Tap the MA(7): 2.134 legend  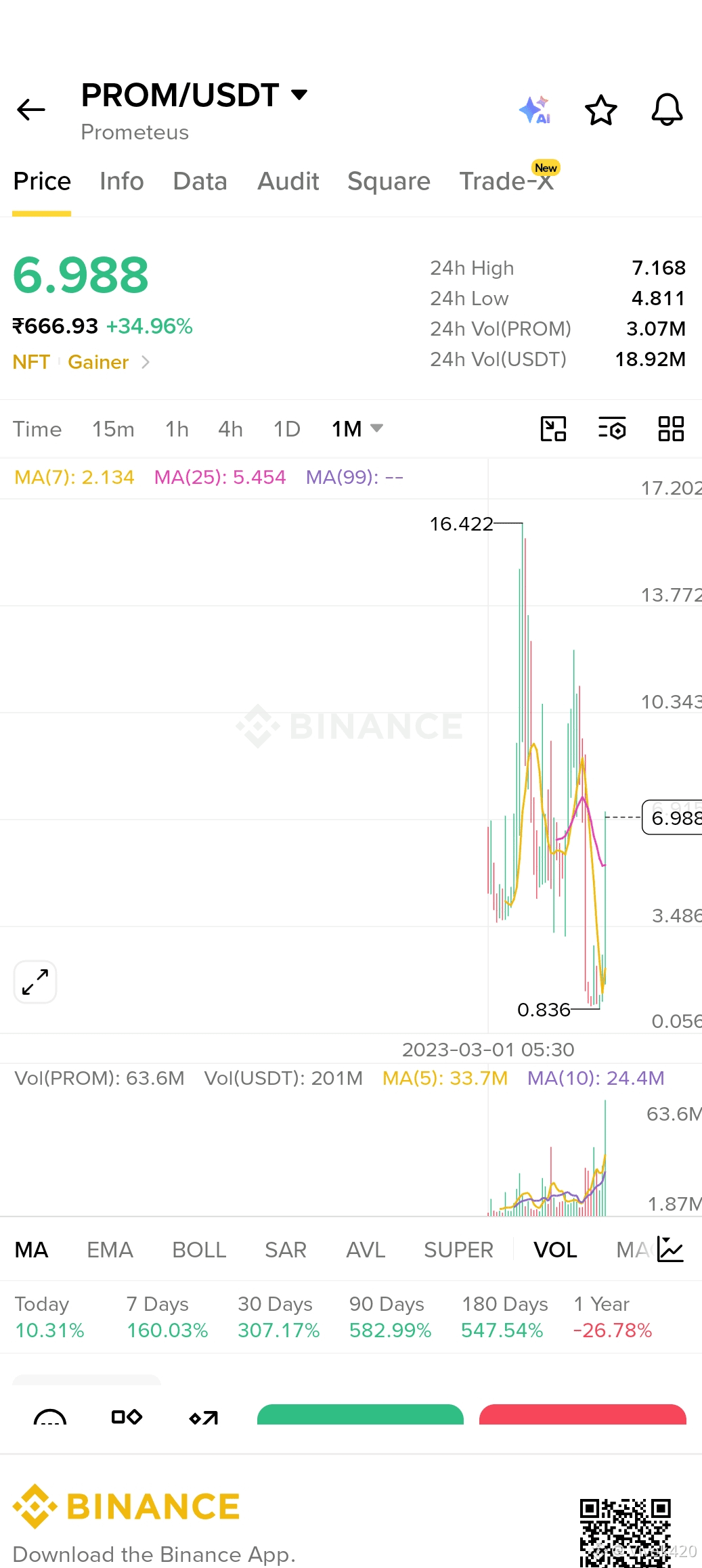tap(74, 477)
